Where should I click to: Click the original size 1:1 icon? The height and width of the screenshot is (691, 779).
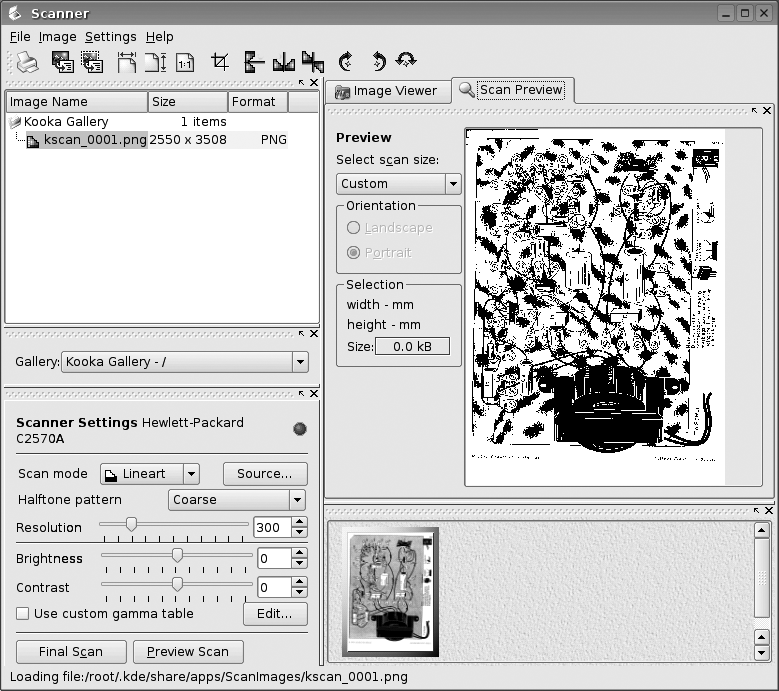185,63
